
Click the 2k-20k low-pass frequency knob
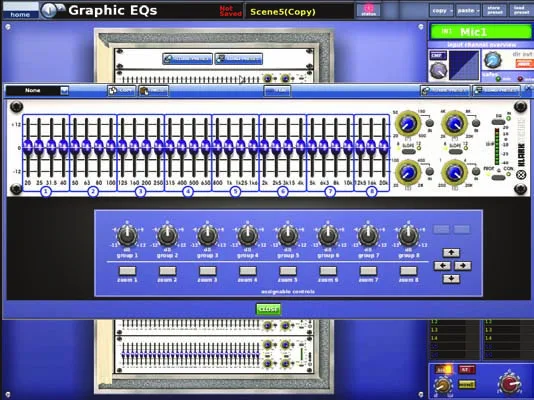coord(454,124)
